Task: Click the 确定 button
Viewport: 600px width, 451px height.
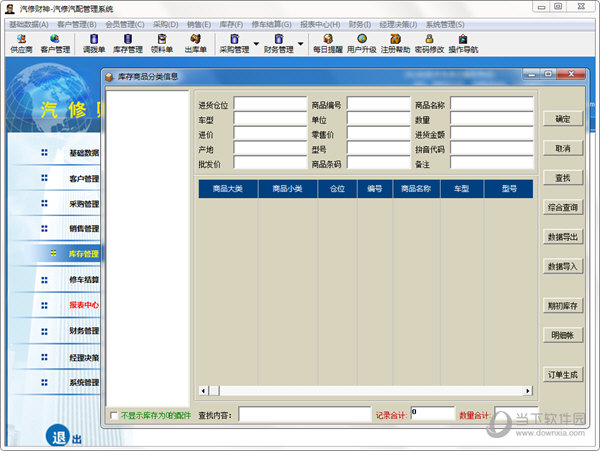Action: click(x=563, y=119)
